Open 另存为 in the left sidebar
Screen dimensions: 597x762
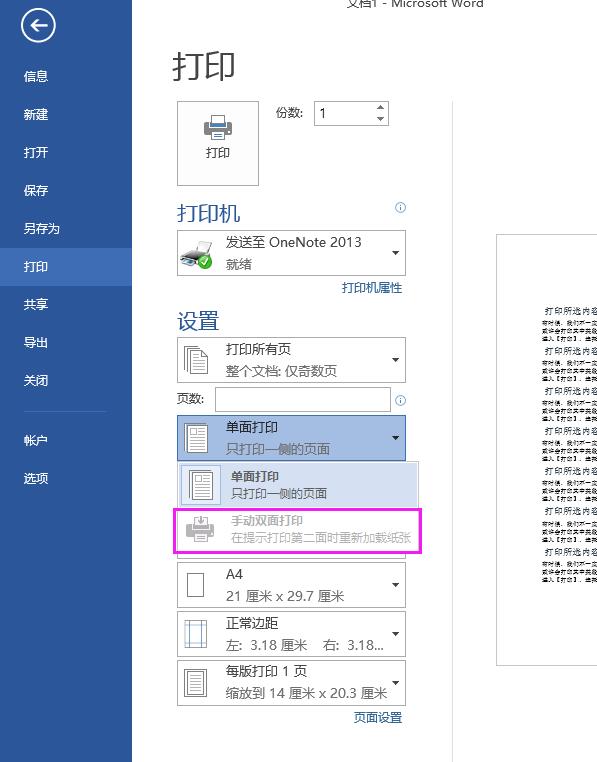(41, 228)
